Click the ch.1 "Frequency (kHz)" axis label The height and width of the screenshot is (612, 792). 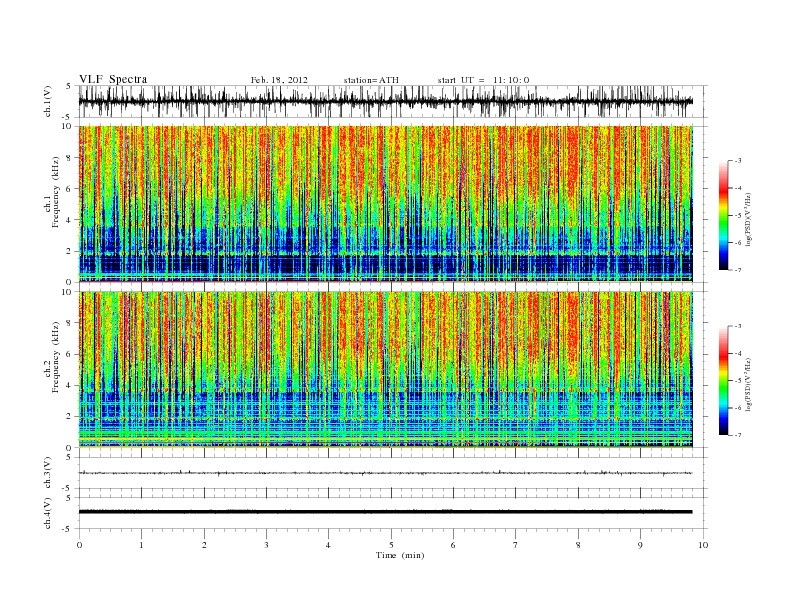pos(56,192)
